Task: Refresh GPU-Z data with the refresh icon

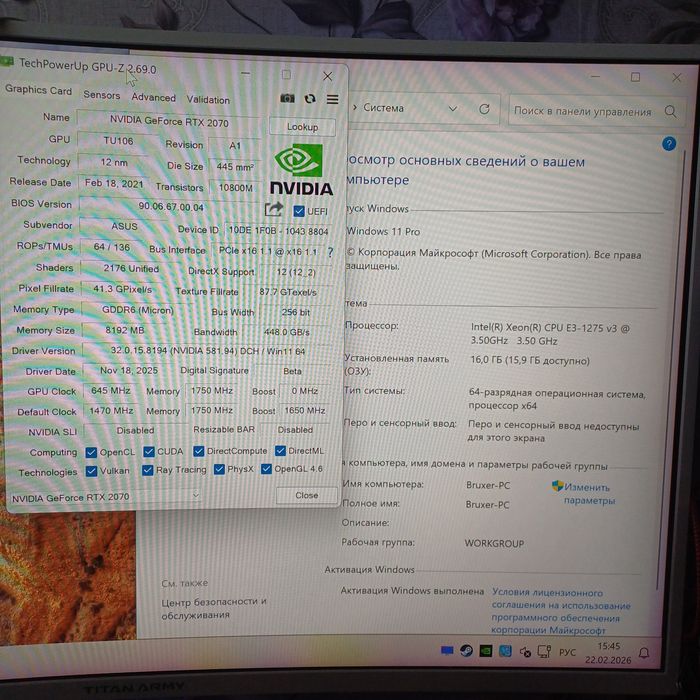Action: (x=310, y=99)
